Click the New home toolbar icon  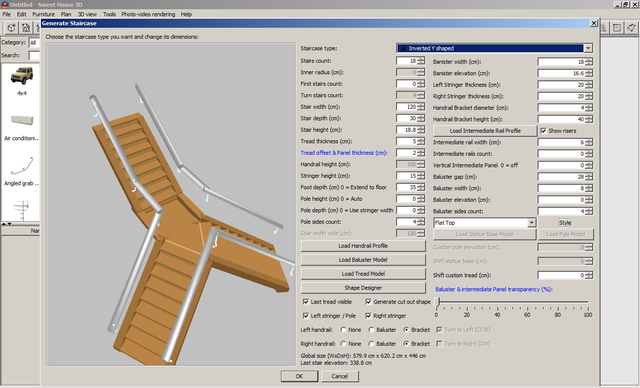point(11,28)
